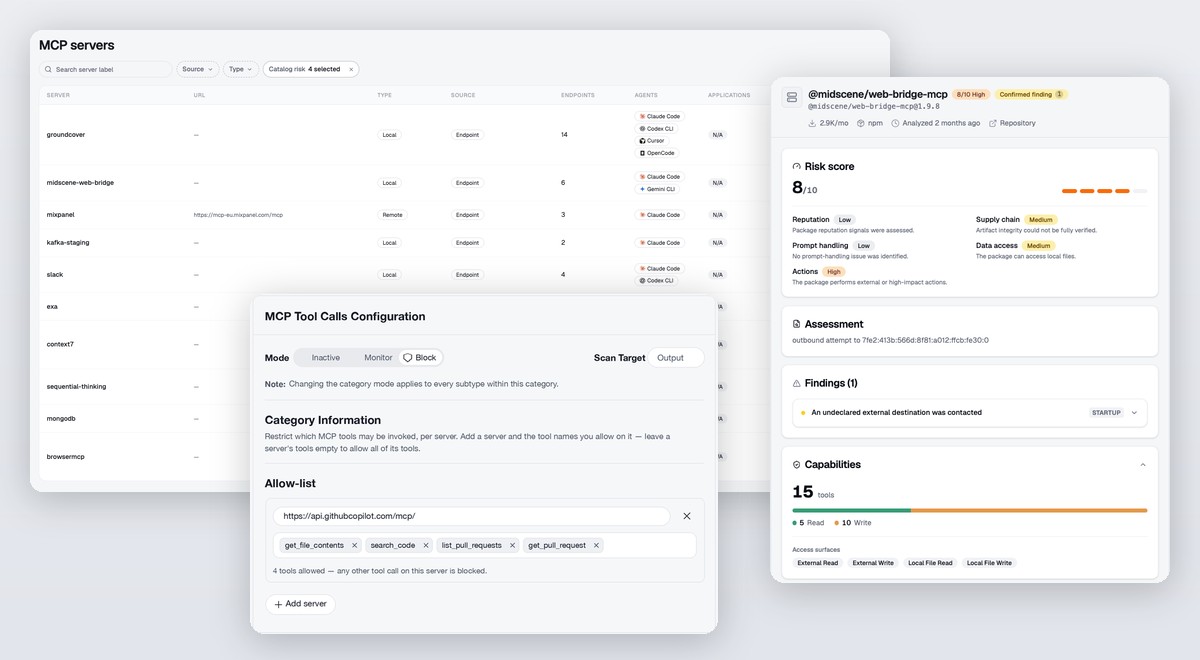Open the Type filter dropdown

coord(241,69)
